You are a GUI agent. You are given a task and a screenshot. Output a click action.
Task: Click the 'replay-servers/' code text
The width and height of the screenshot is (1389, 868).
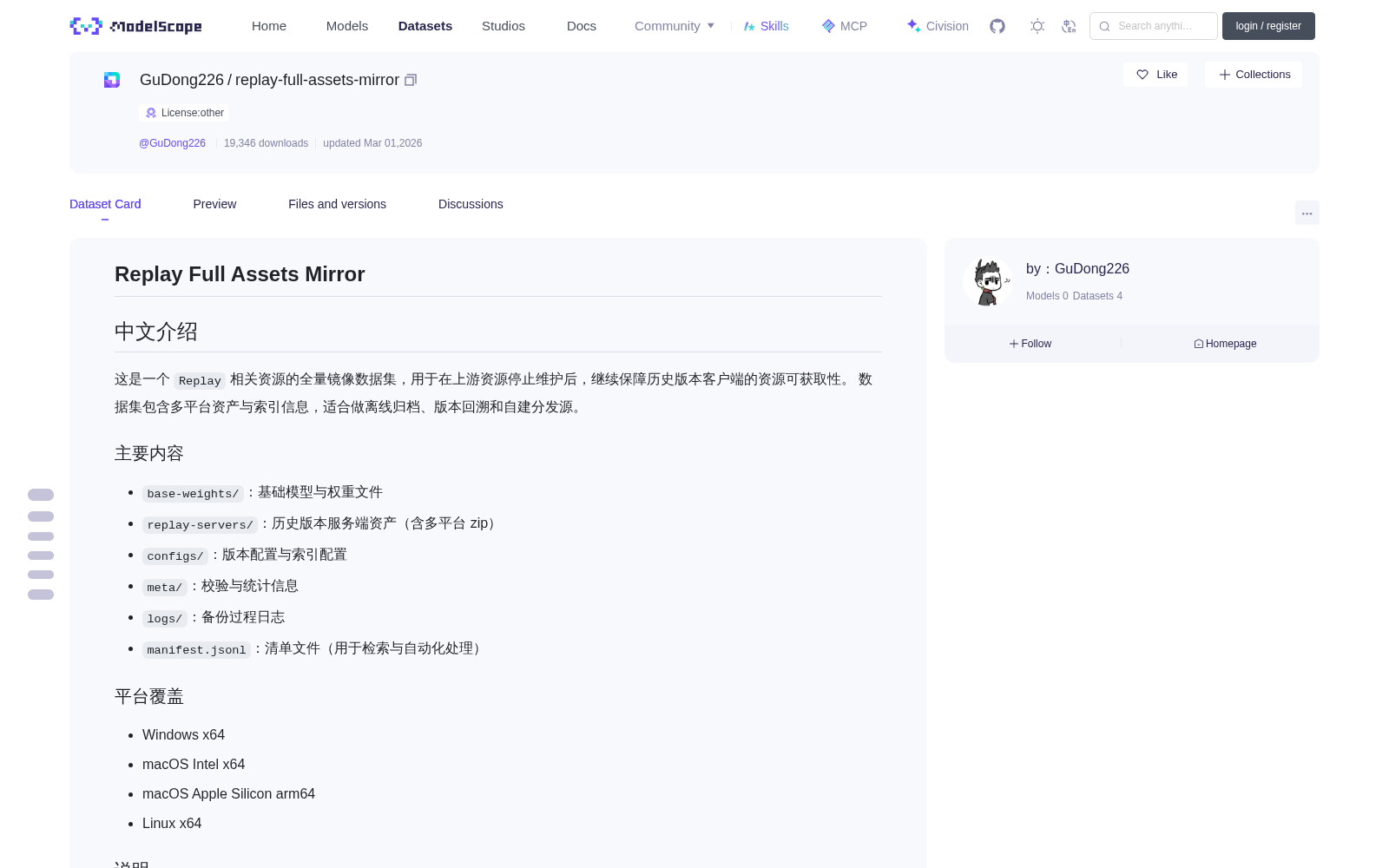200,524
